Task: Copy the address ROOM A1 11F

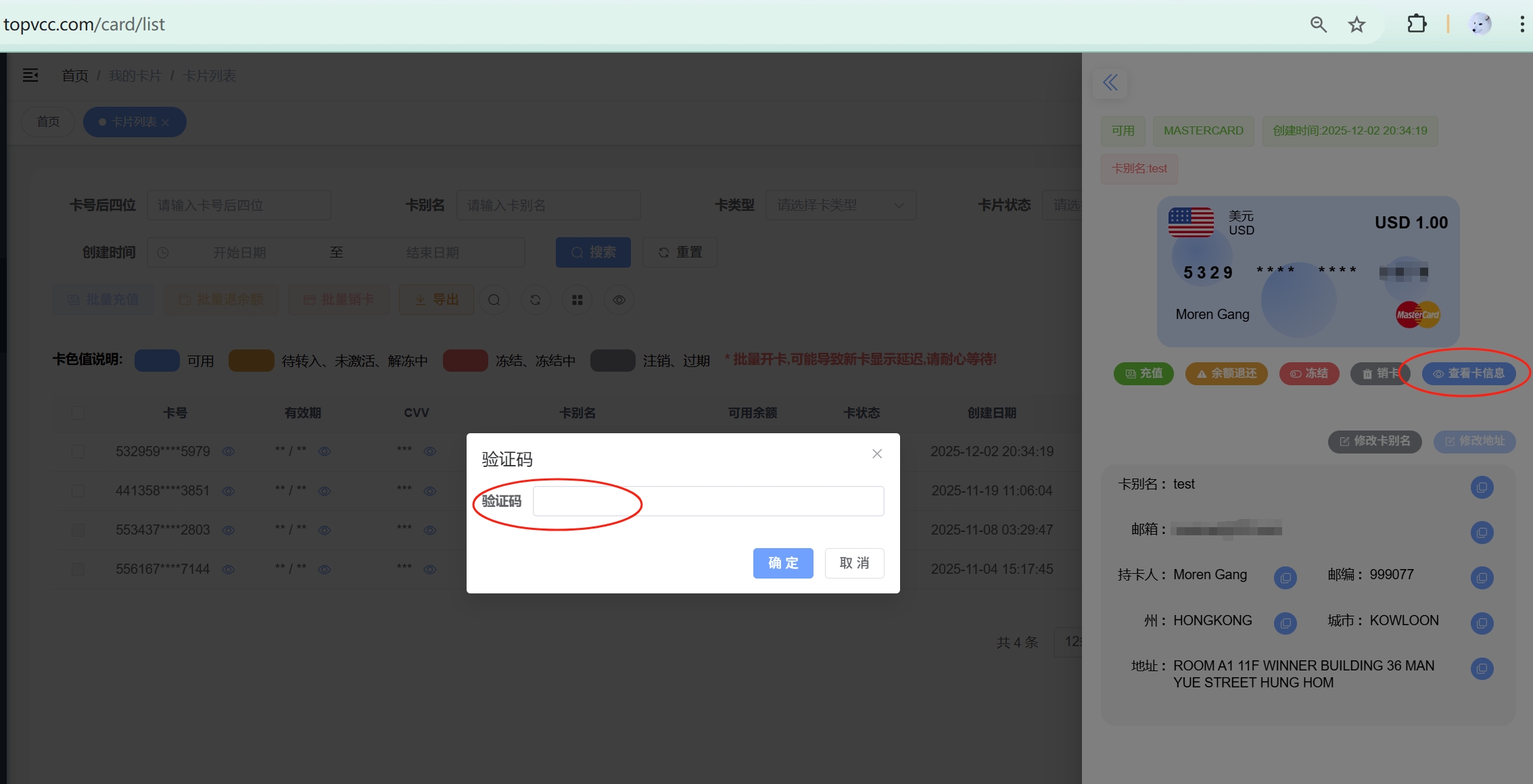Action: click(1482, 668)
